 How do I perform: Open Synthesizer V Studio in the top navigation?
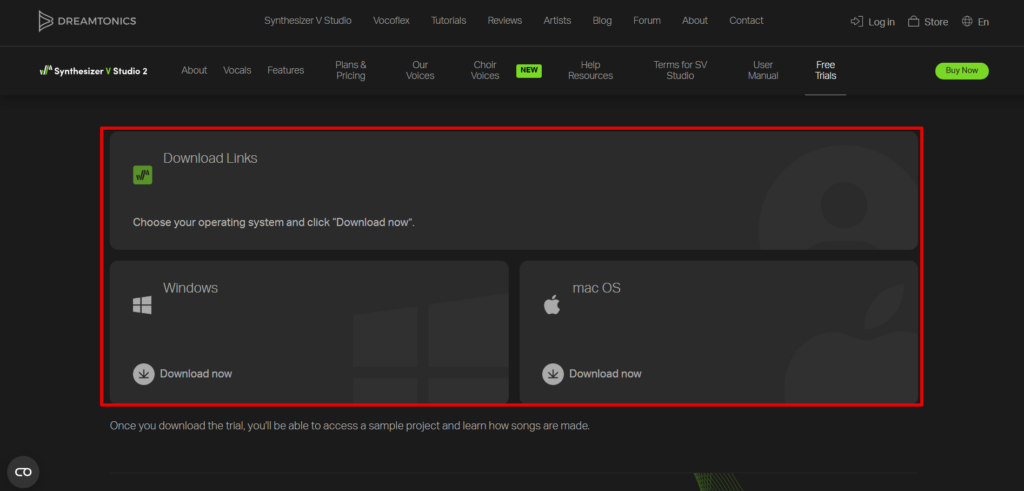tap(308, 21)
